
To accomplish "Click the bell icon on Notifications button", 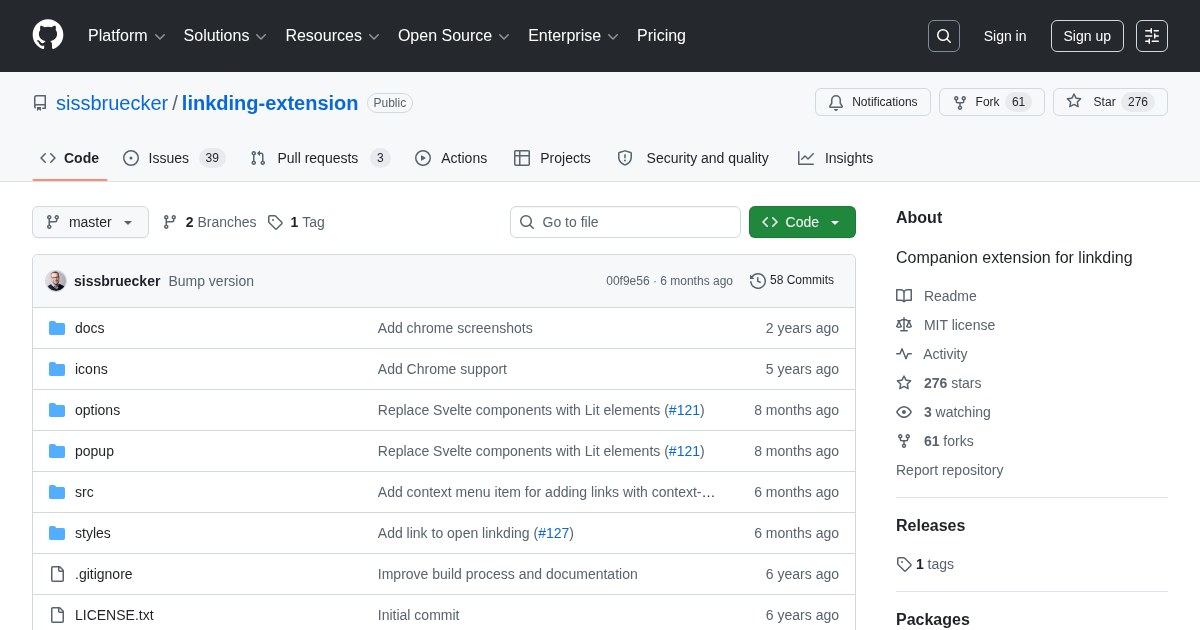I will [x=836, y=102].
